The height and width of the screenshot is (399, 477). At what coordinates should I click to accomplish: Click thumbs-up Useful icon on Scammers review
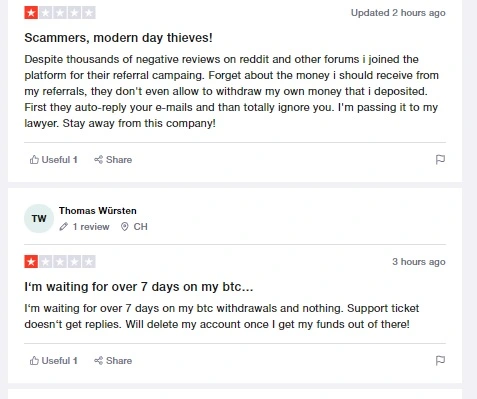point(34,160)
